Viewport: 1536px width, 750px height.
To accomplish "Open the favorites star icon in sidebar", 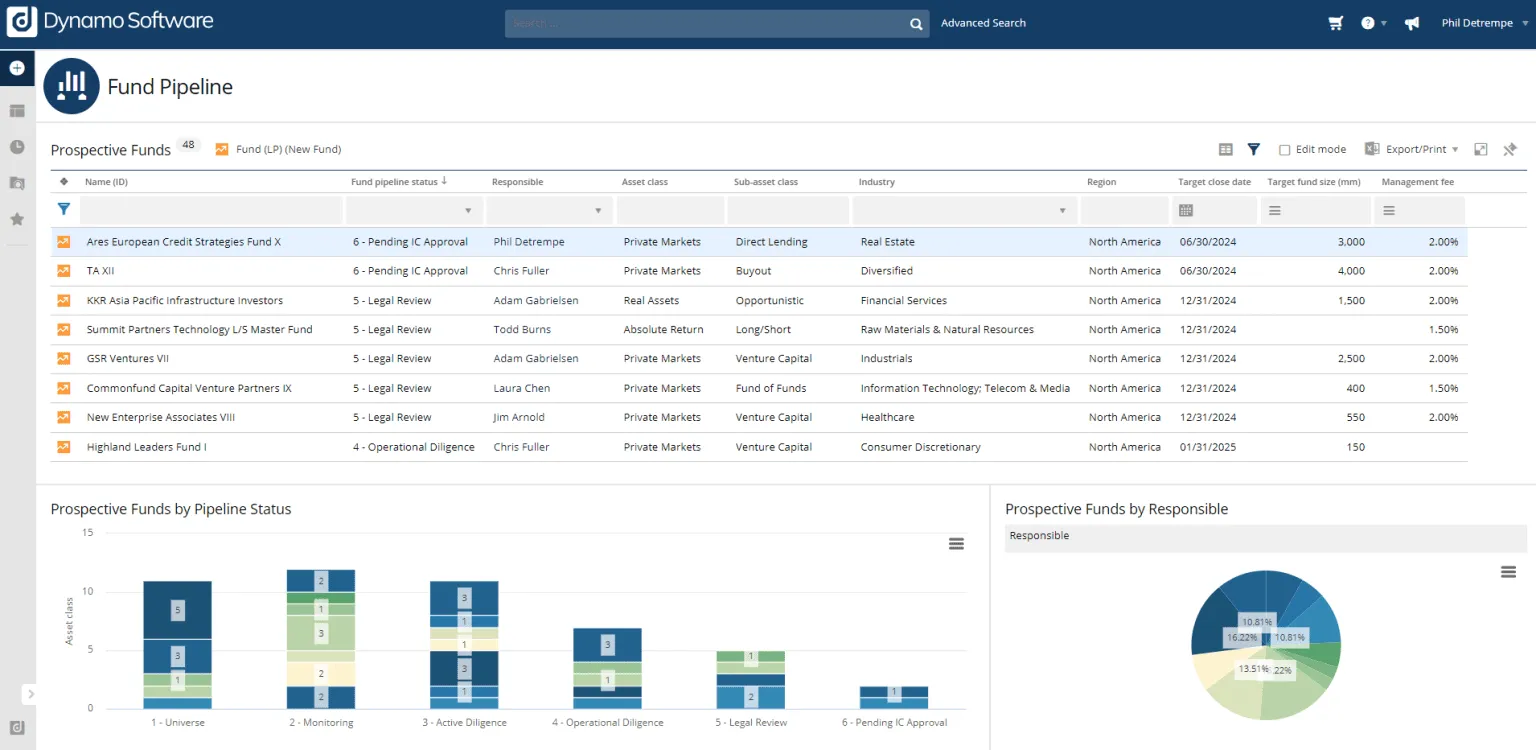I will click(x=17, y=219).
